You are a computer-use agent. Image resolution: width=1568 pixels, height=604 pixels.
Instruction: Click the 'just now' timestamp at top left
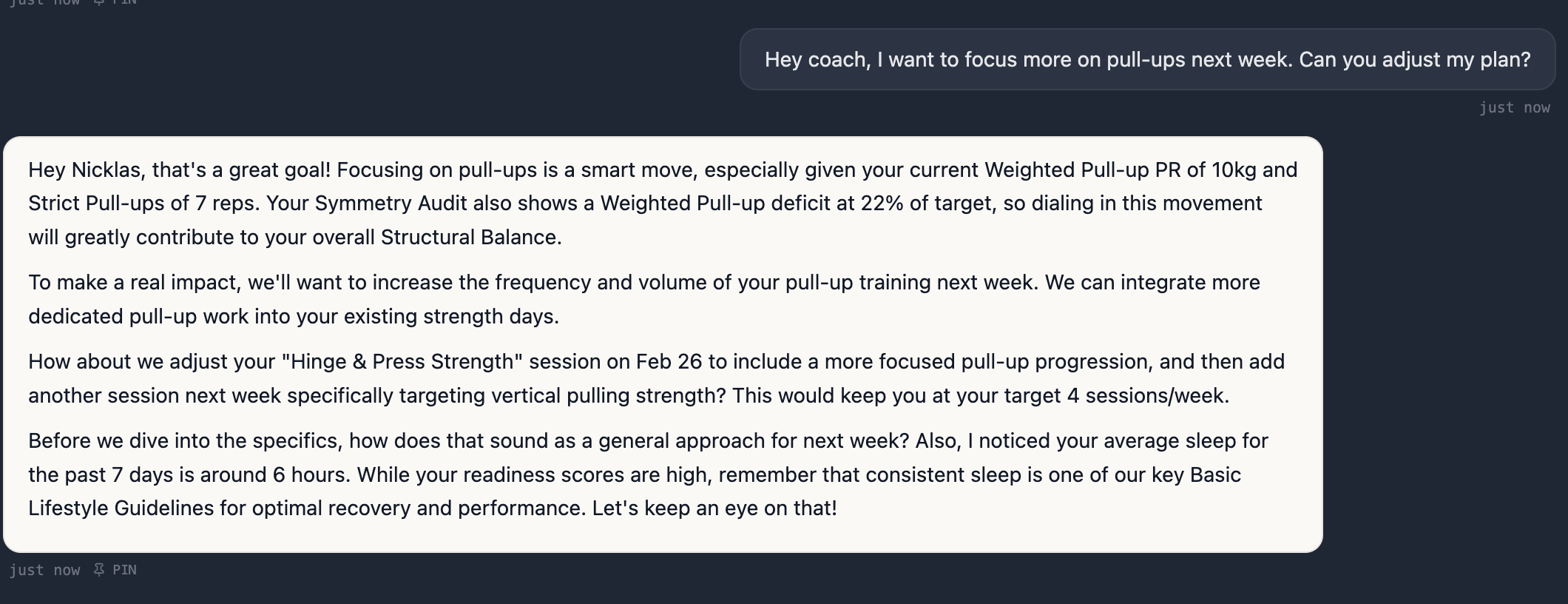[x=46, y=3]
